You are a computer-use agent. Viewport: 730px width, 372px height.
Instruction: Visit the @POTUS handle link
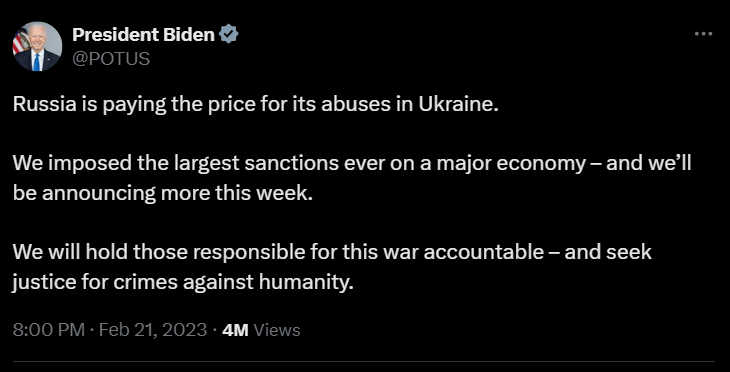[111, 59]
